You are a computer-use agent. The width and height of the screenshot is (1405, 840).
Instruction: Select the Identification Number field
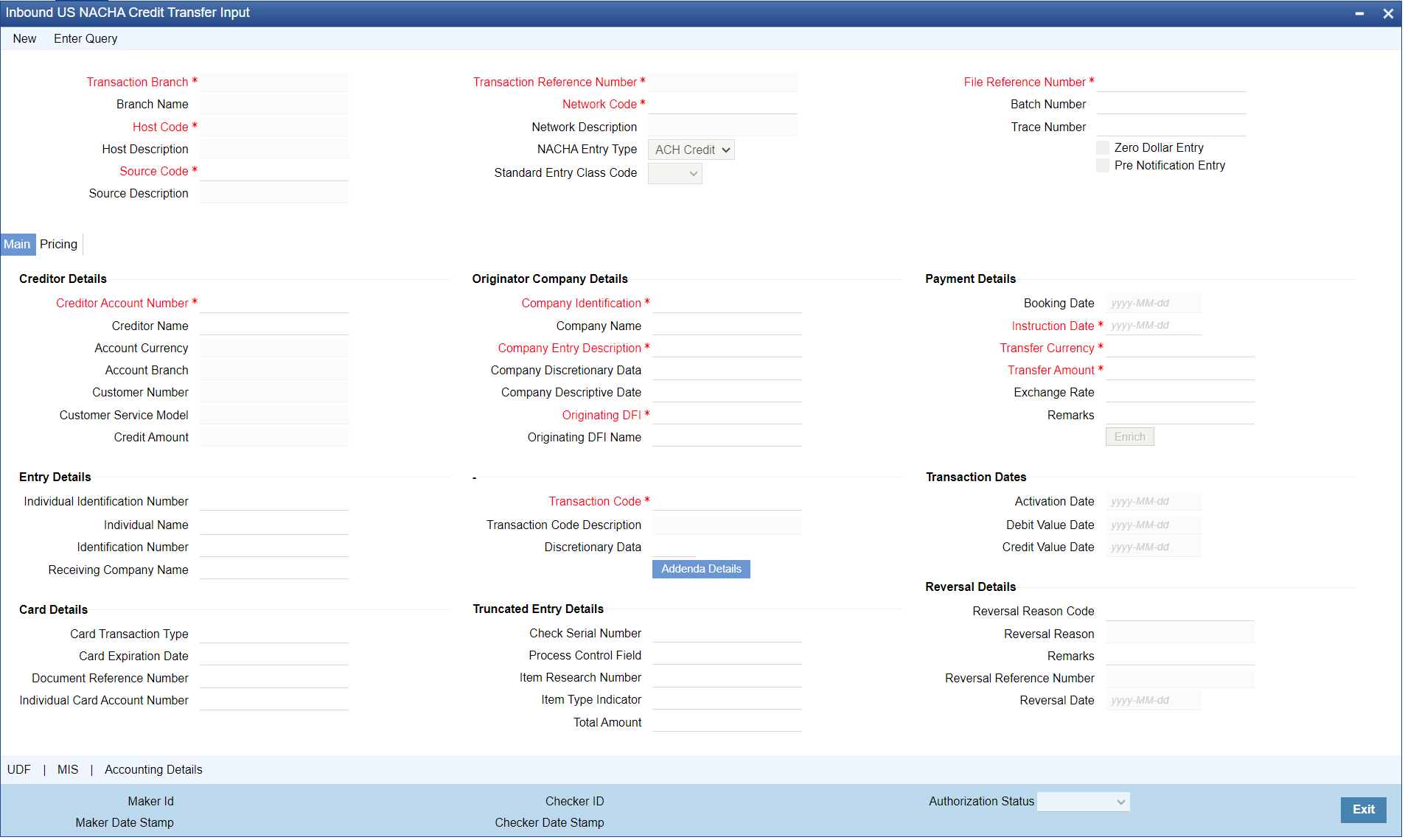[x=274, y=547]
